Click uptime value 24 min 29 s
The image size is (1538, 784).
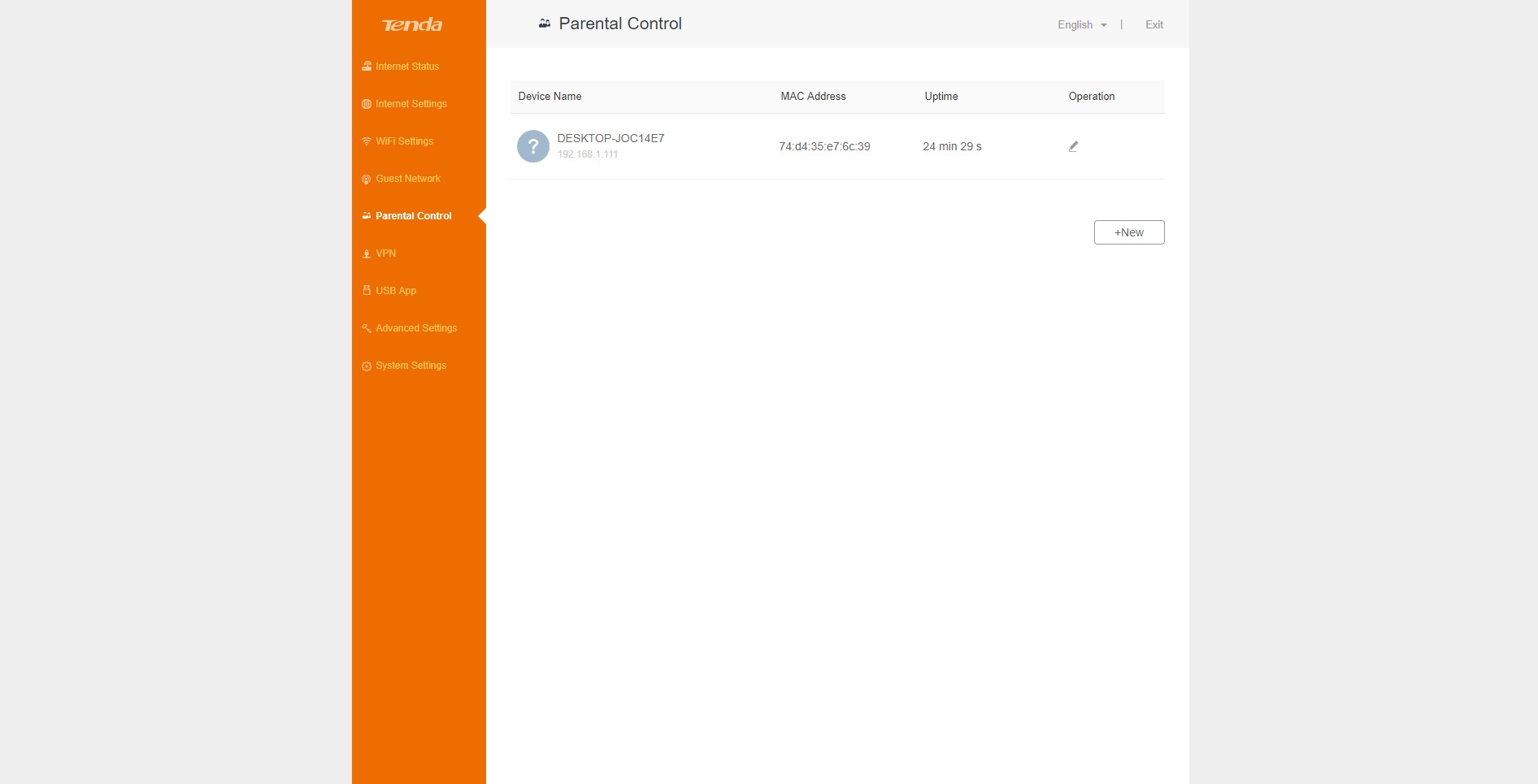(952, 147)
